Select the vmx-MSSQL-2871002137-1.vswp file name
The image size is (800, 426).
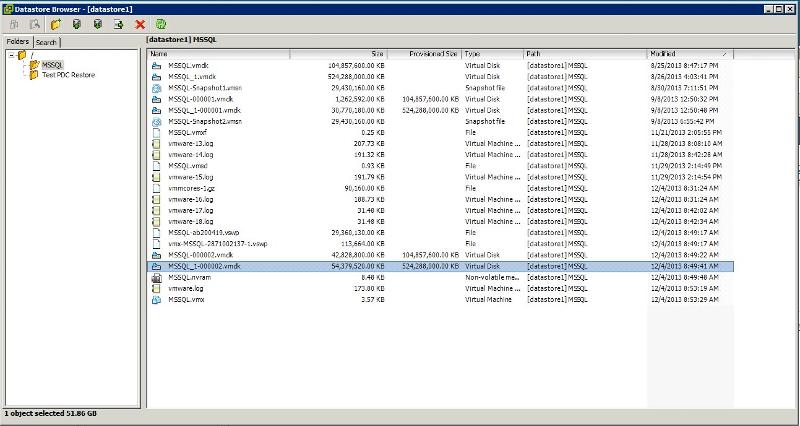click(x=218, y=244)
